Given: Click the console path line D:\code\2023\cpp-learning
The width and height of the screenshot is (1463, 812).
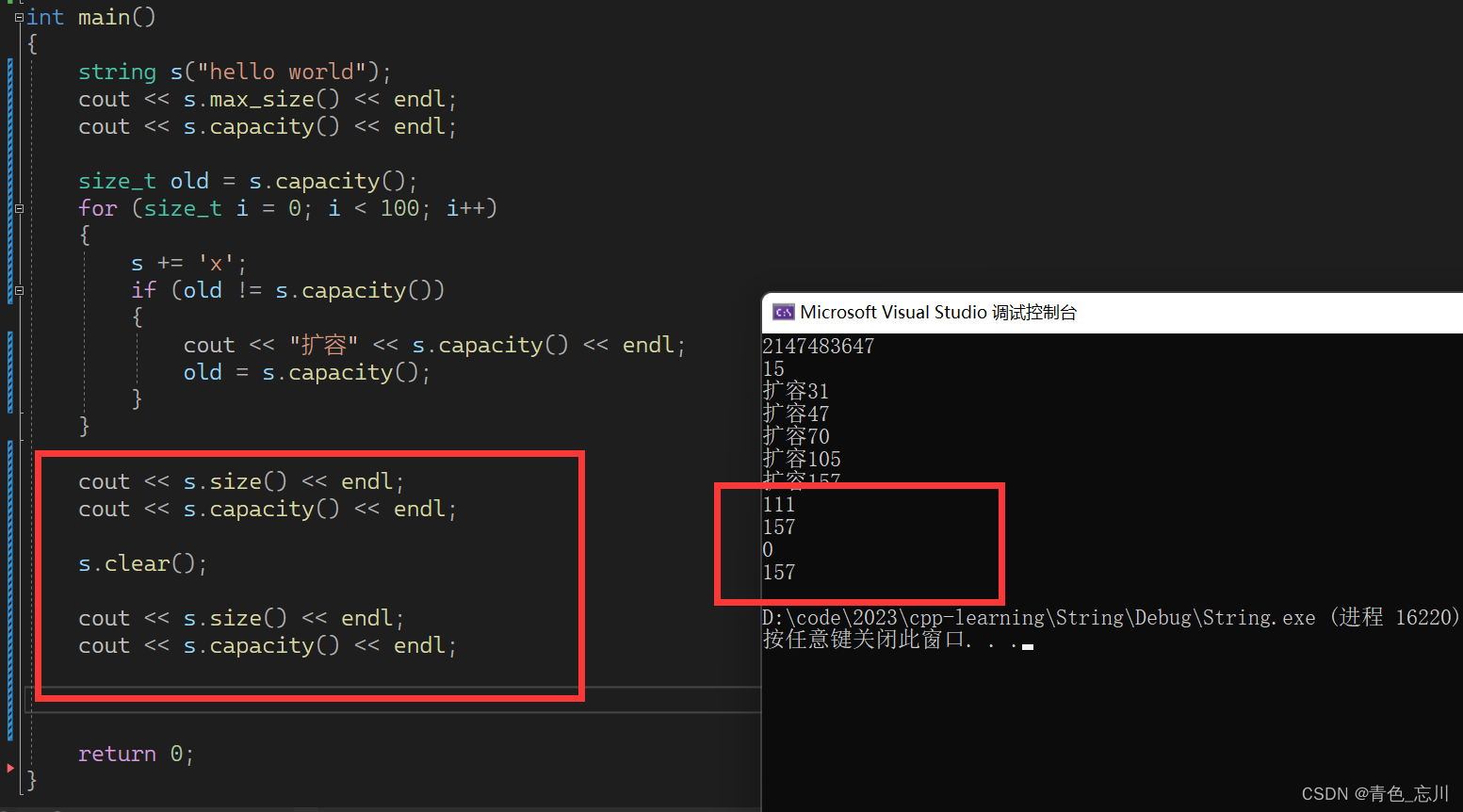Looking at the screenshot, I should [1112, 617].
